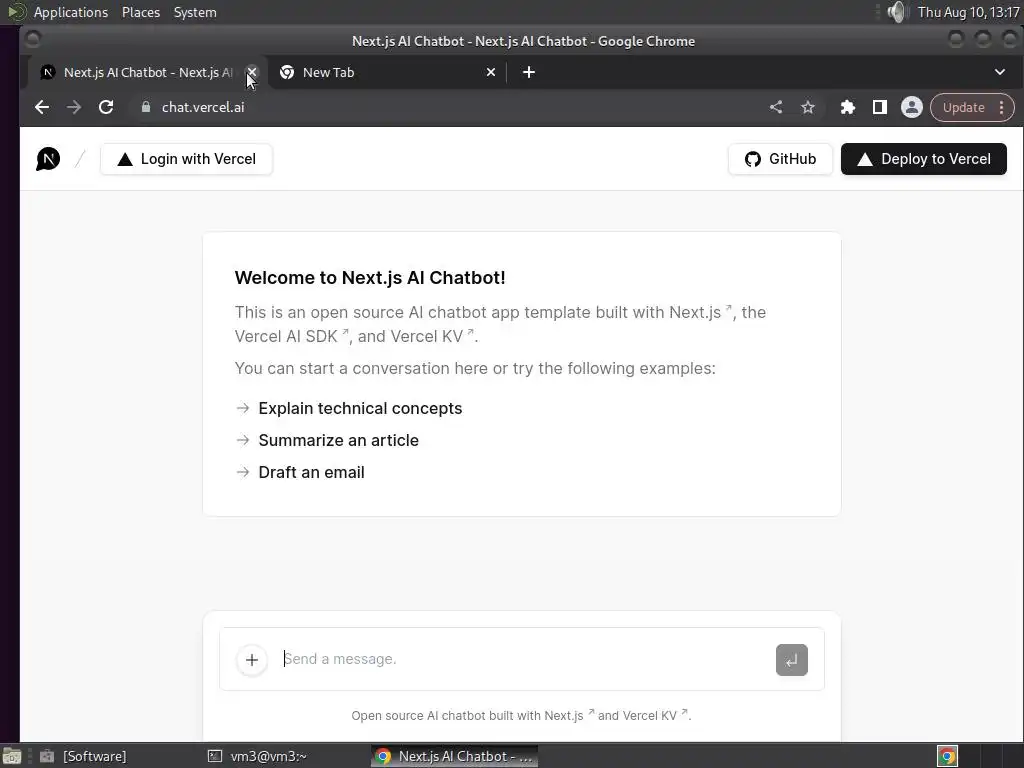Click the New chat plus icon

pyautogui.click(x=251, y=660)
